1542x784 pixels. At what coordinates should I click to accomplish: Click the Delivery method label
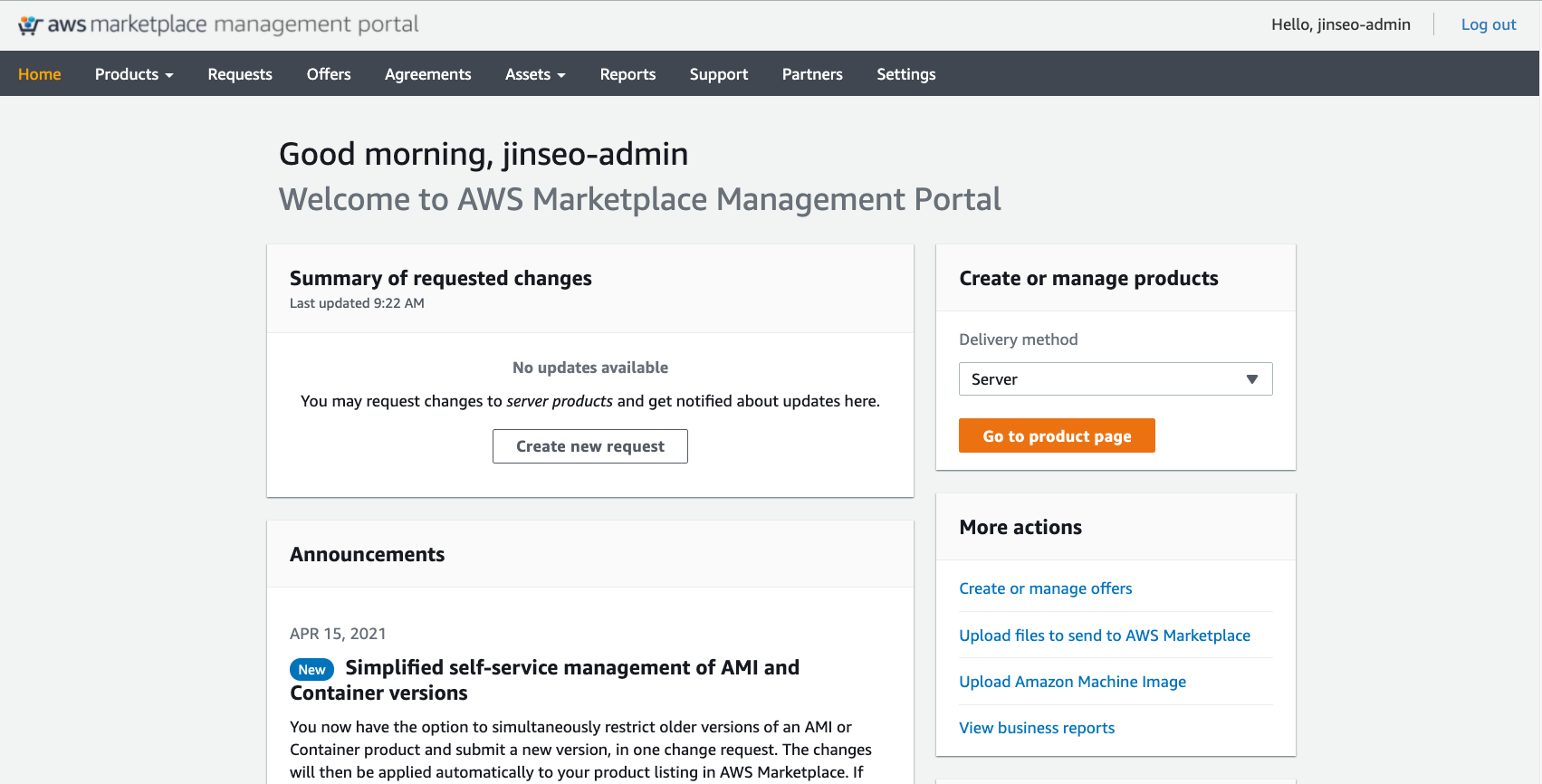(x=1019, y=339)
